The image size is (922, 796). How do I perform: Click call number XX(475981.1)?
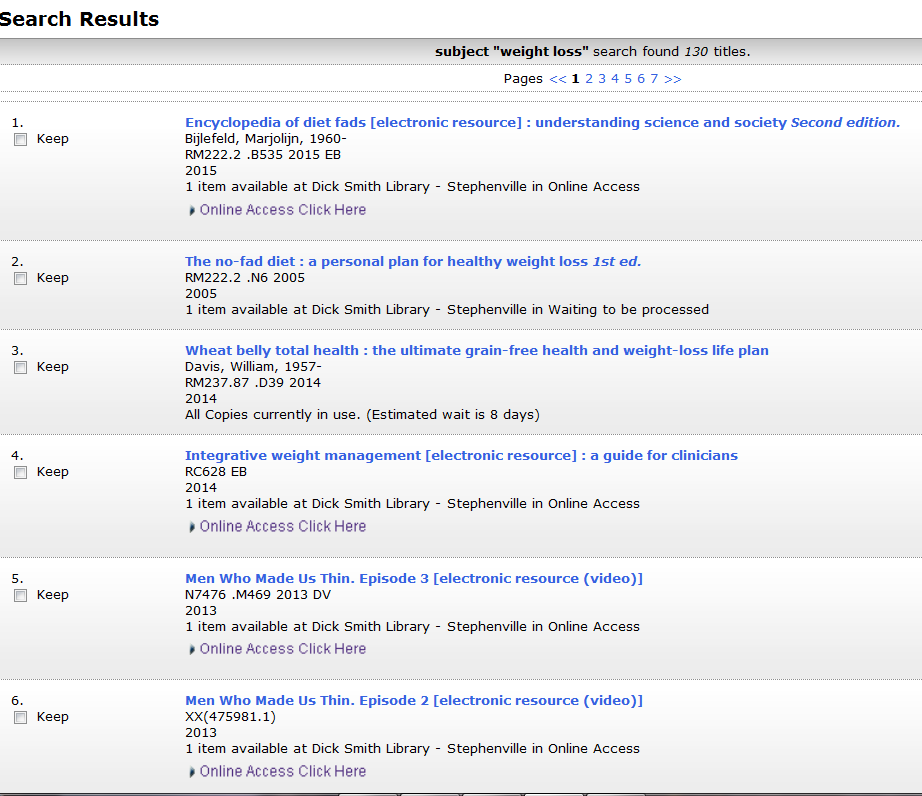pyautogui.click(x=230, y=717)
